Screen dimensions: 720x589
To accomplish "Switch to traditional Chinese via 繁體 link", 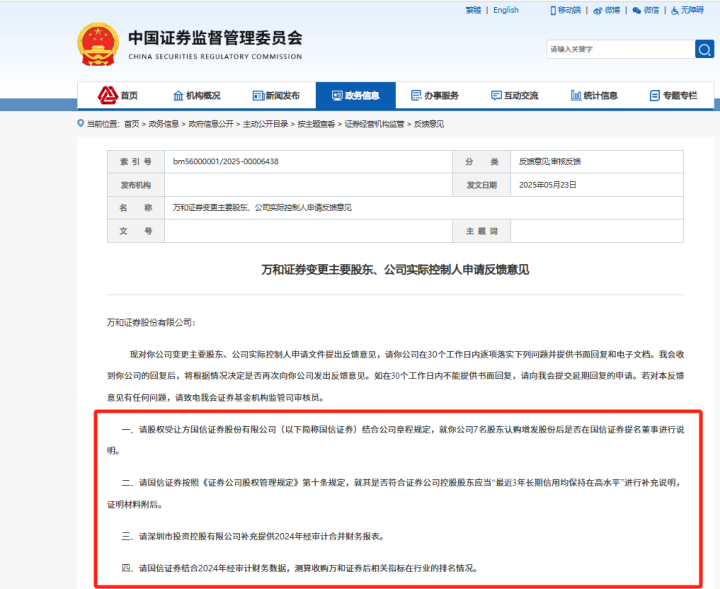I will 473,10.
